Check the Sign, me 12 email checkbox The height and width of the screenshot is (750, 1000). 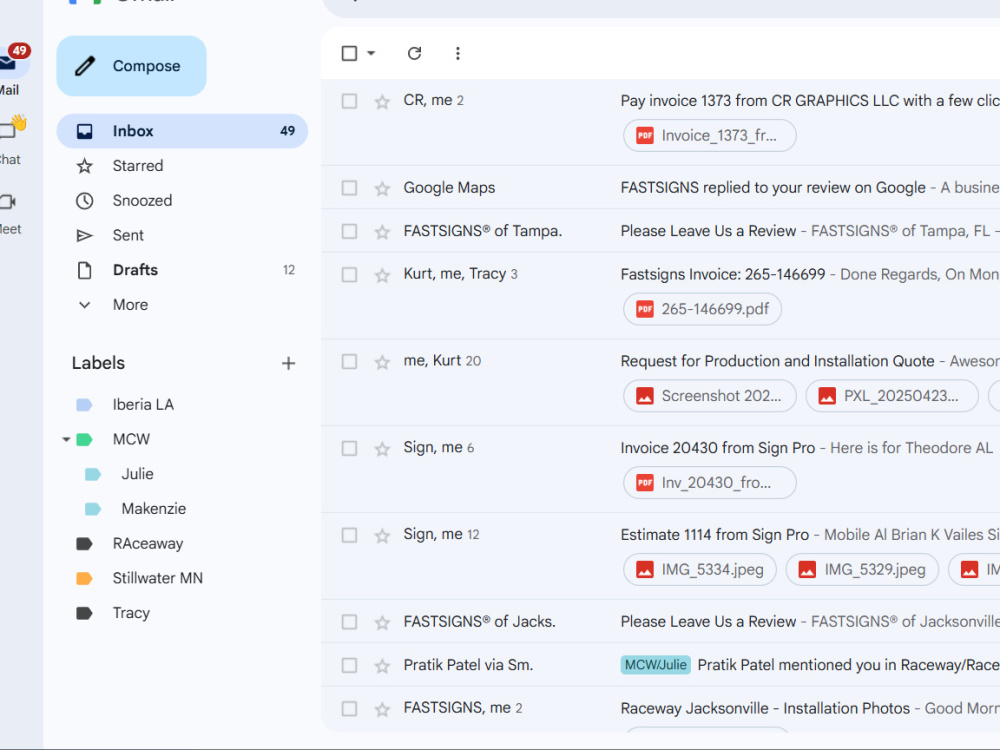click(349, 535)
